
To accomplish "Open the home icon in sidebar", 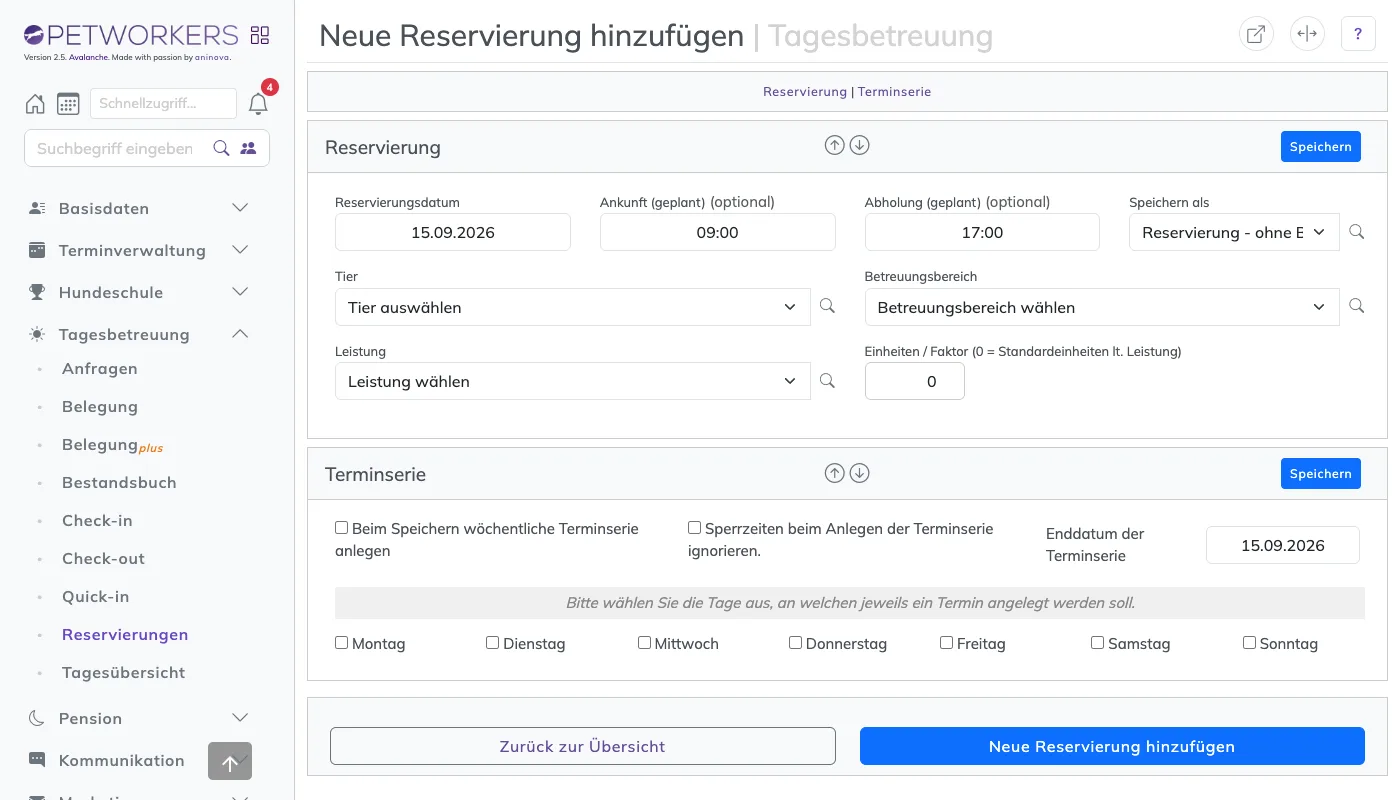I will (35, 104).
